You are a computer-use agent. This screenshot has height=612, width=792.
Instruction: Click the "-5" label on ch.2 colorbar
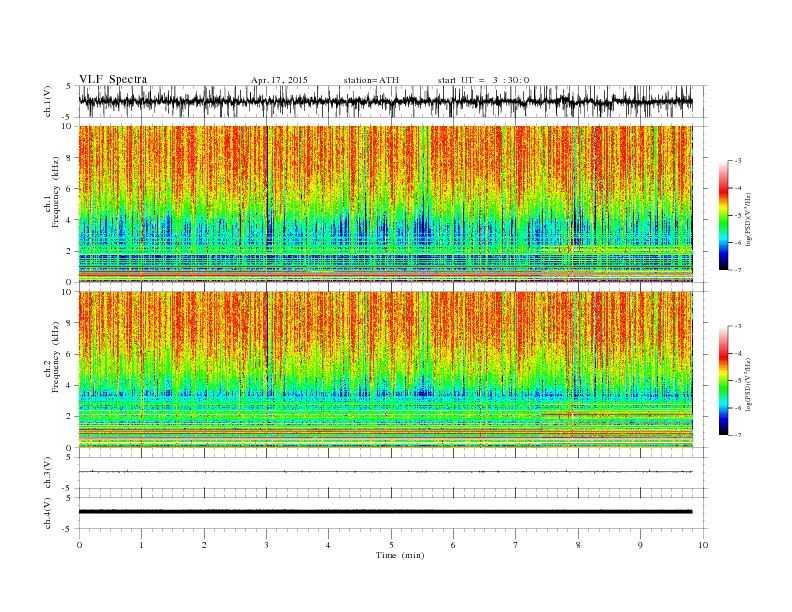[x=738, y=381]
